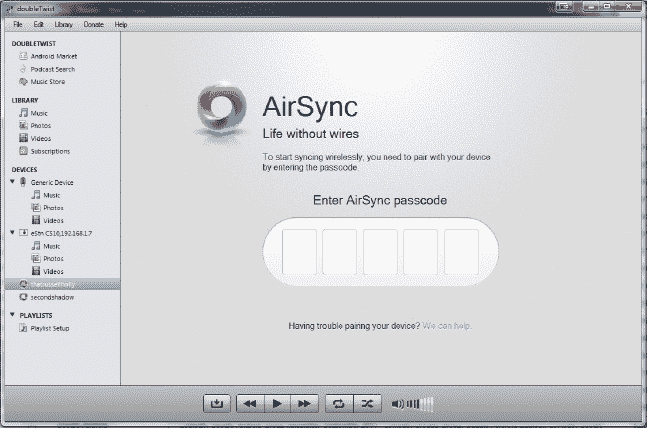Click the fifth AirSync passcode digit box

pos(461,252)
